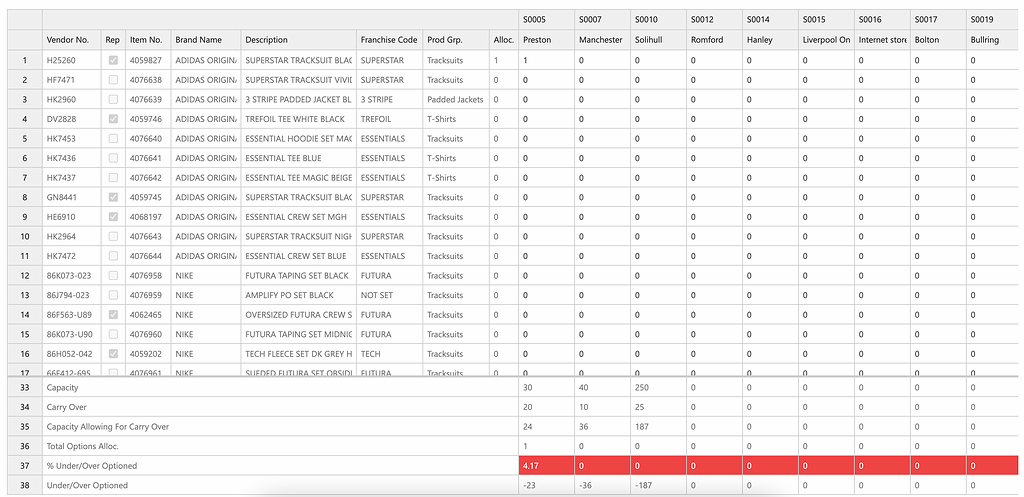Click the S0005 store code header
1024x497 pixels.
(x=546, y=20)
